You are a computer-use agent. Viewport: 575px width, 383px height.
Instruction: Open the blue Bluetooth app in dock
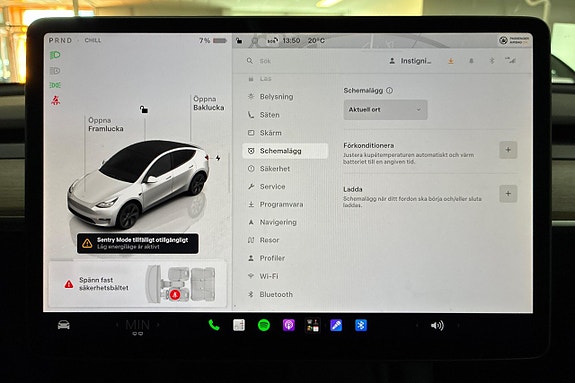tap(360, 325)
